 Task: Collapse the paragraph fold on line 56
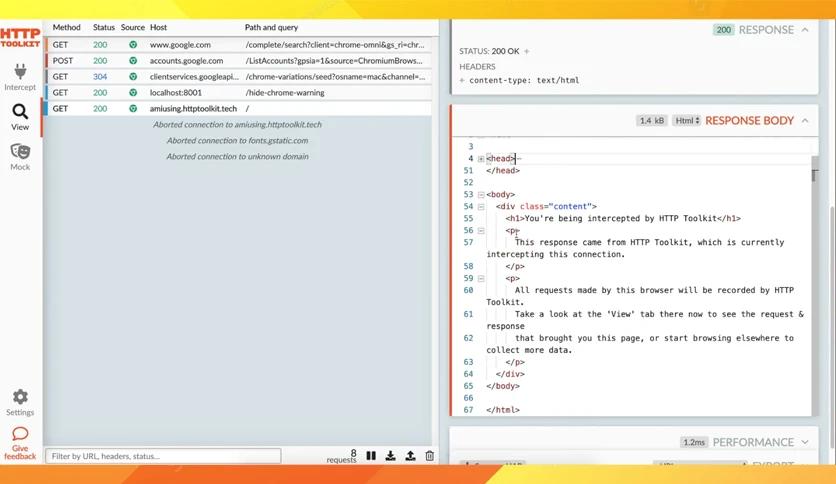click(x=481, y=231)
